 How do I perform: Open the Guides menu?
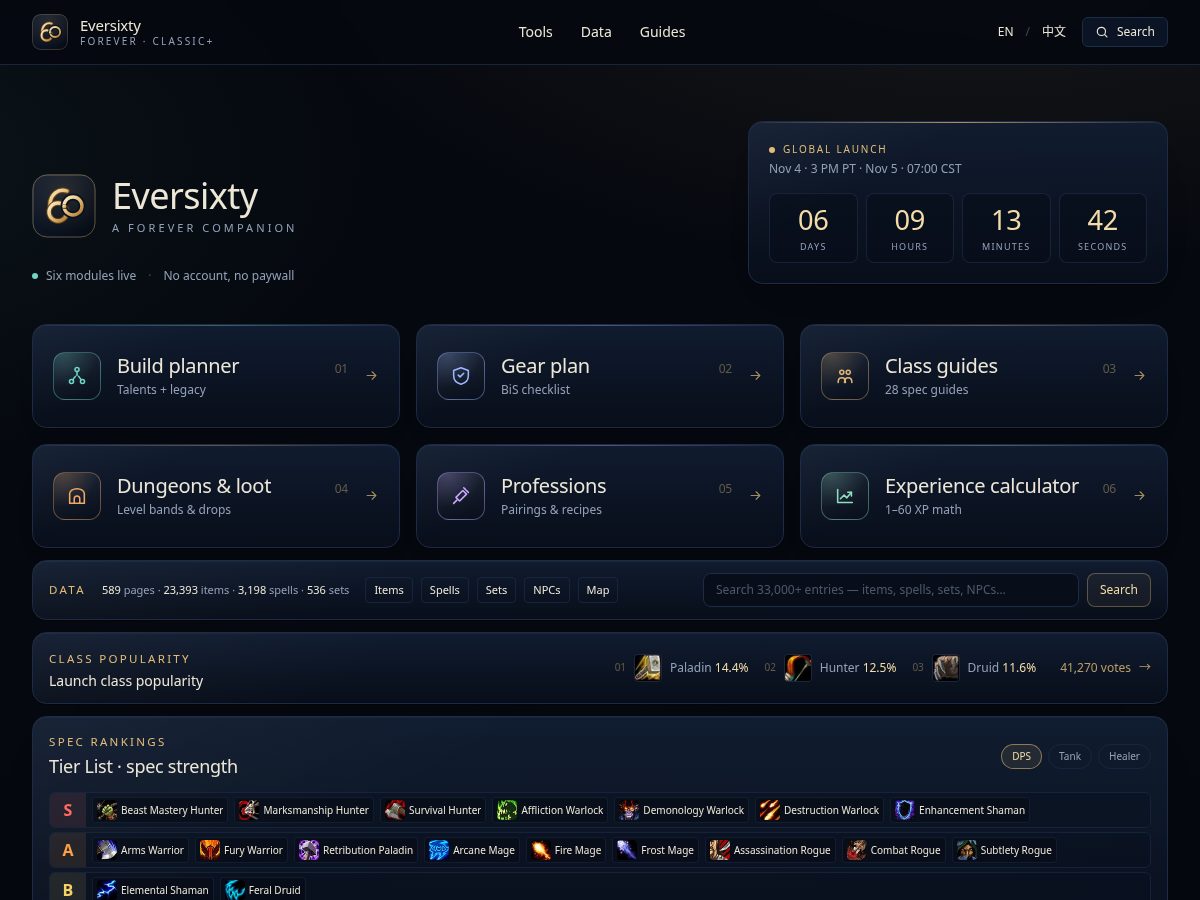[663, 32]
